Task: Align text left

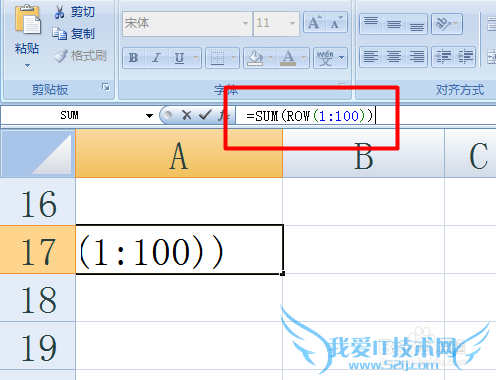Action: click(371, 57)
